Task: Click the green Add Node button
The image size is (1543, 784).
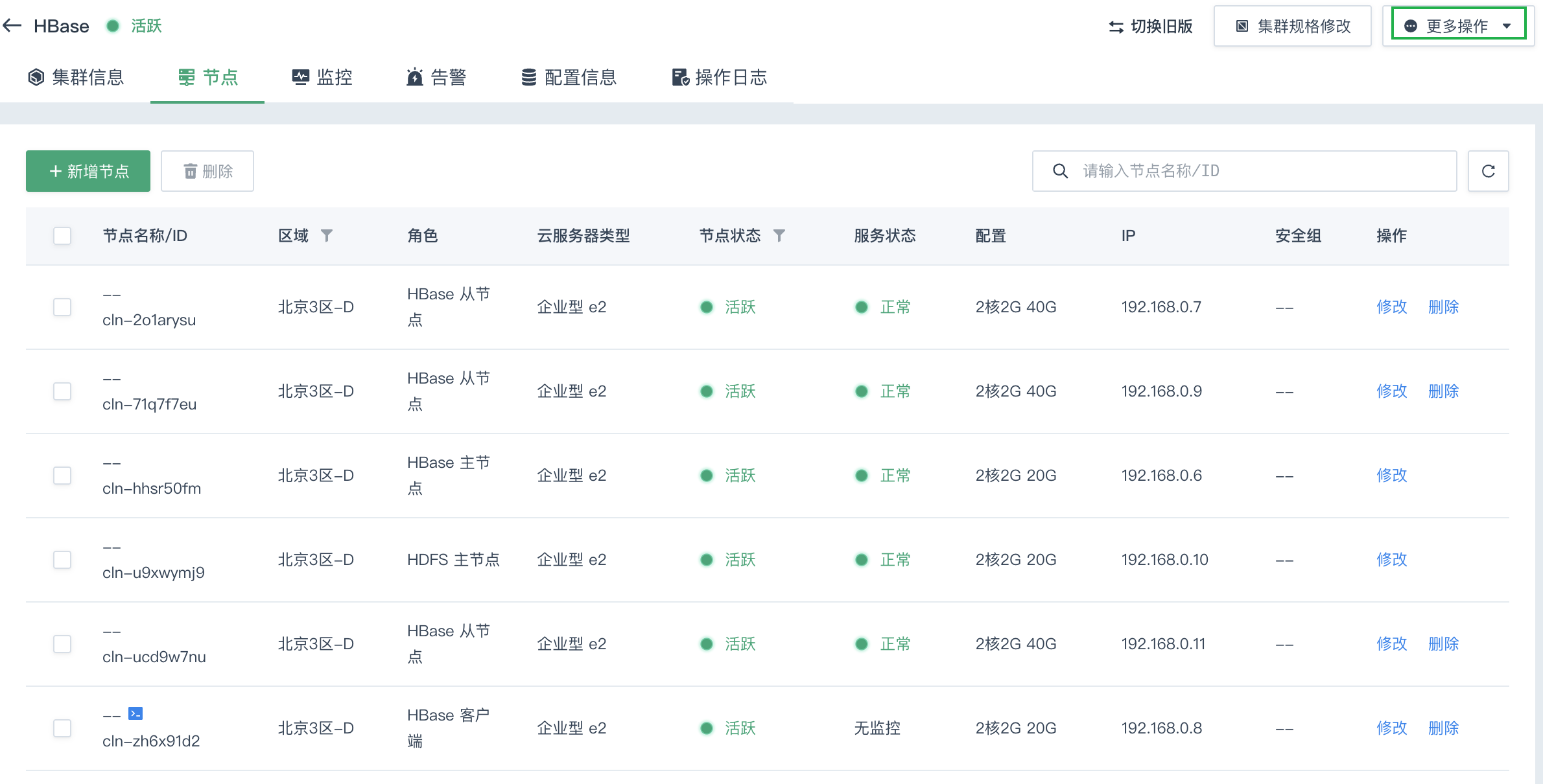Action: pos(88,171)
